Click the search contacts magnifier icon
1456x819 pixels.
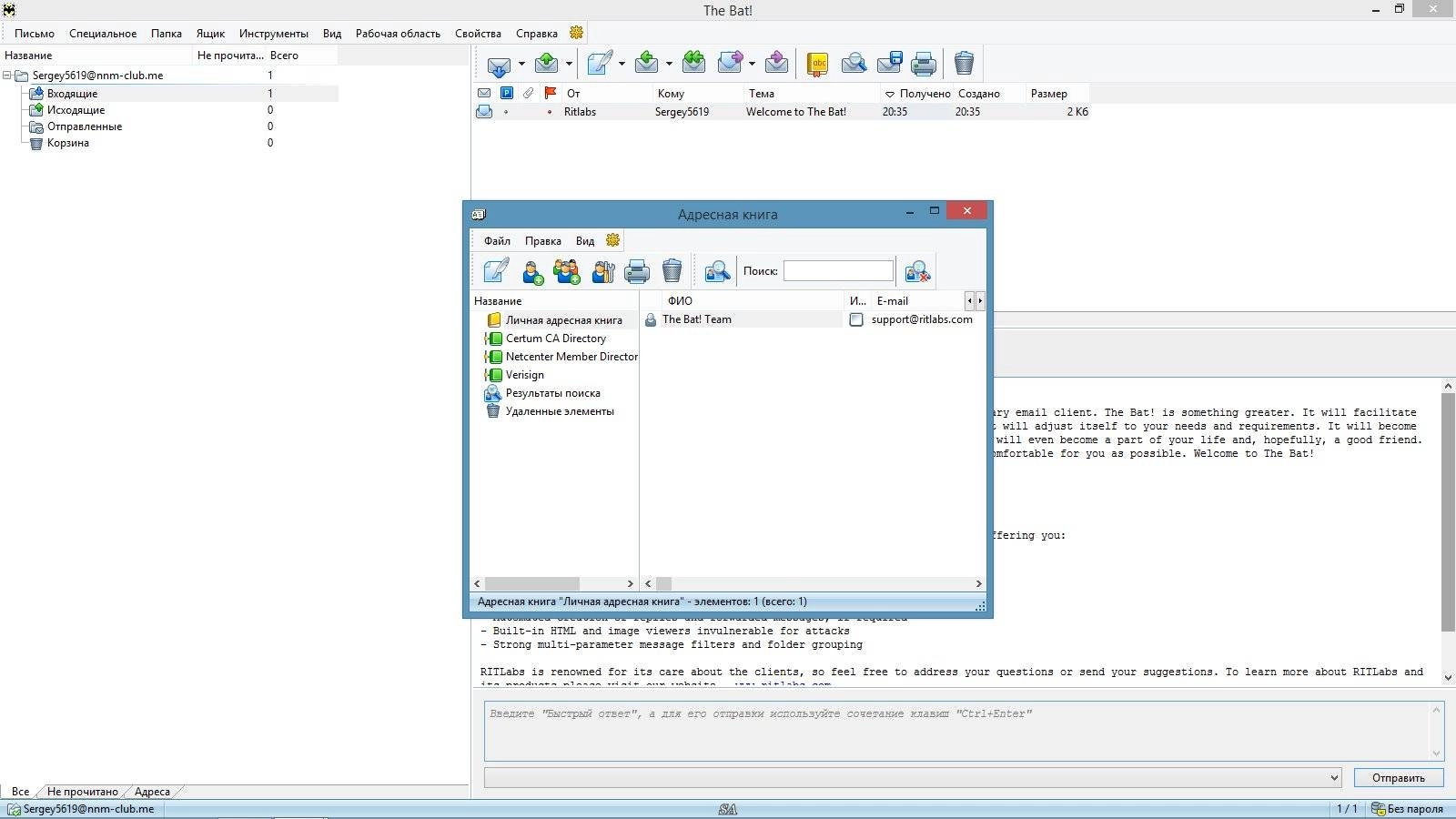point(717,271)
